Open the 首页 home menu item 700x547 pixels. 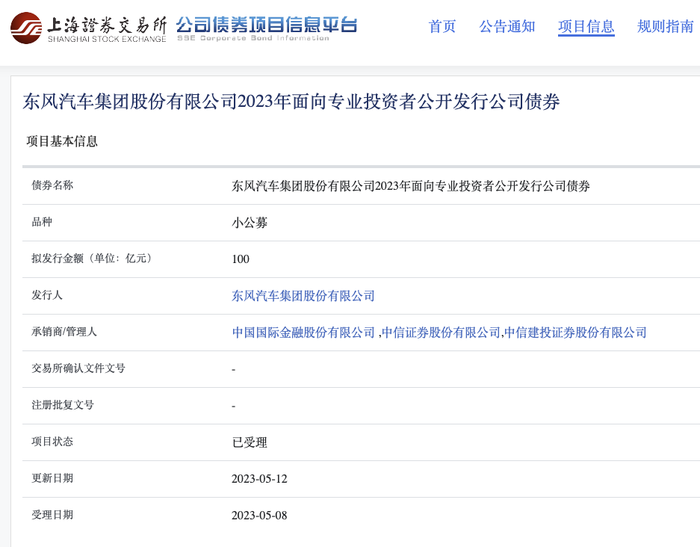click(x=442, y=26)
